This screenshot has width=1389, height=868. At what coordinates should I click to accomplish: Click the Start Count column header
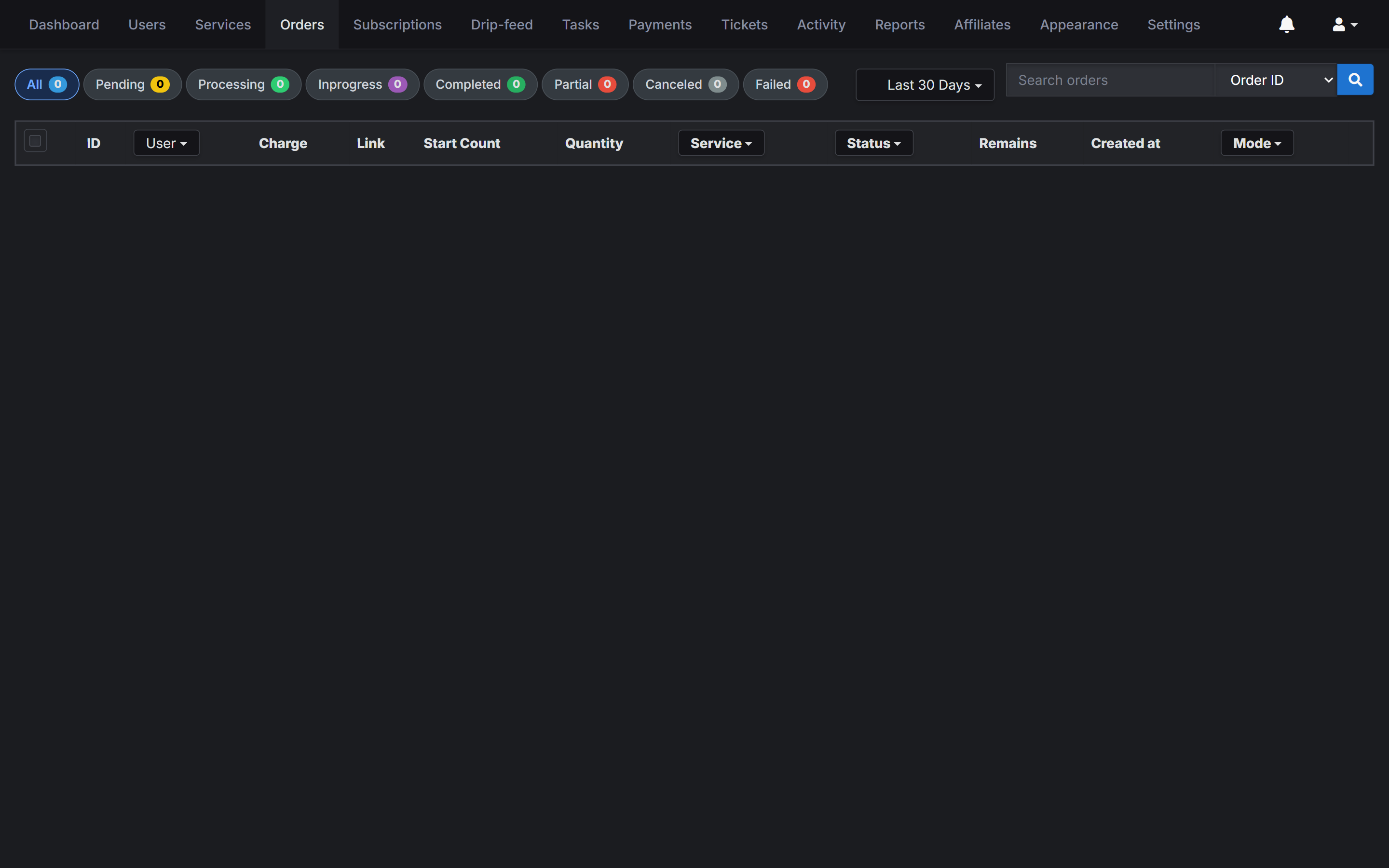pyautogui.click(x=462, y=143)
